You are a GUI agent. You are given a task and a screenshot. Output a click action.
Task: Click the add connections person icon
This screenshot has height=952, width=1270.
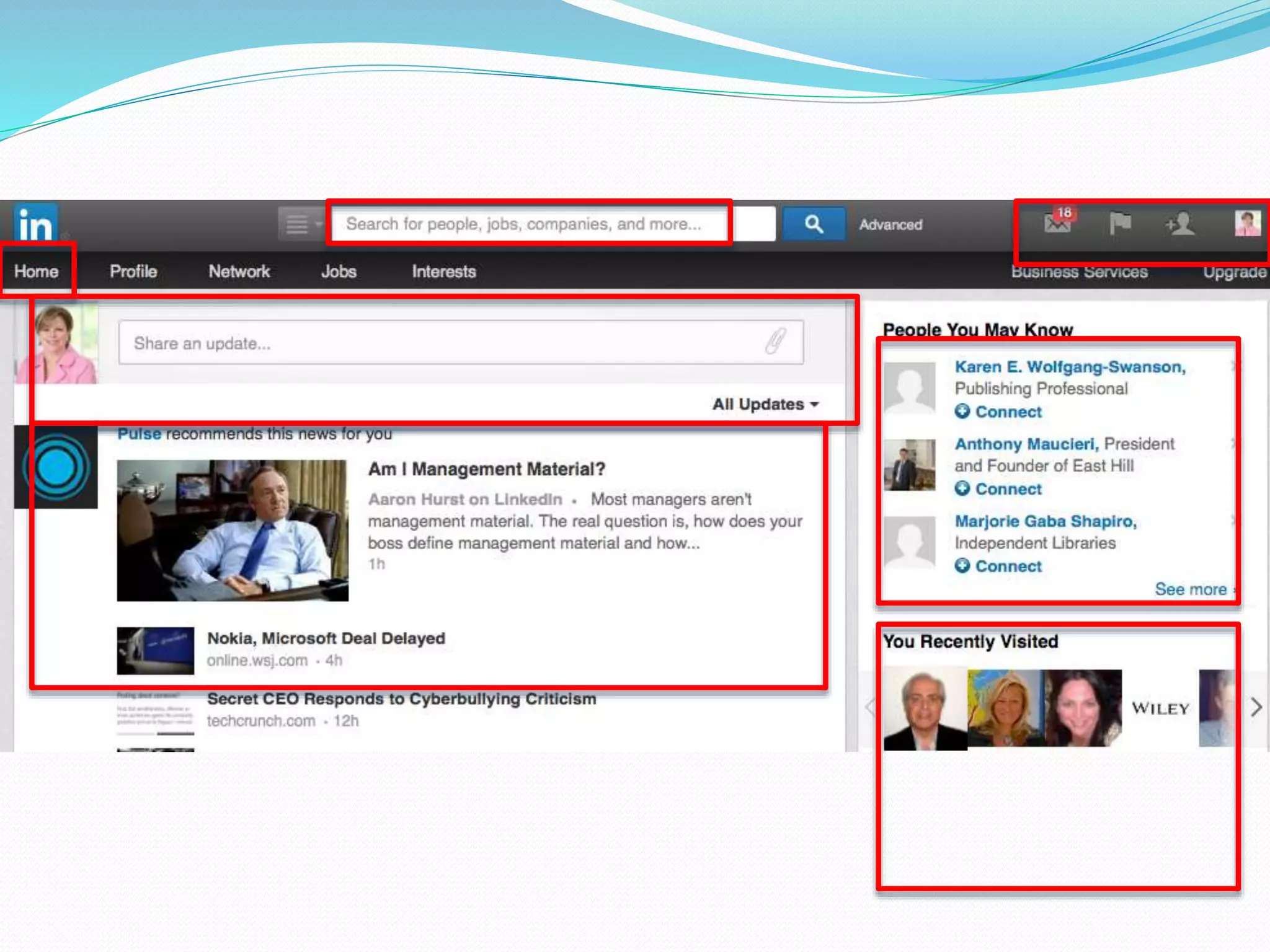click(1180, 224)
